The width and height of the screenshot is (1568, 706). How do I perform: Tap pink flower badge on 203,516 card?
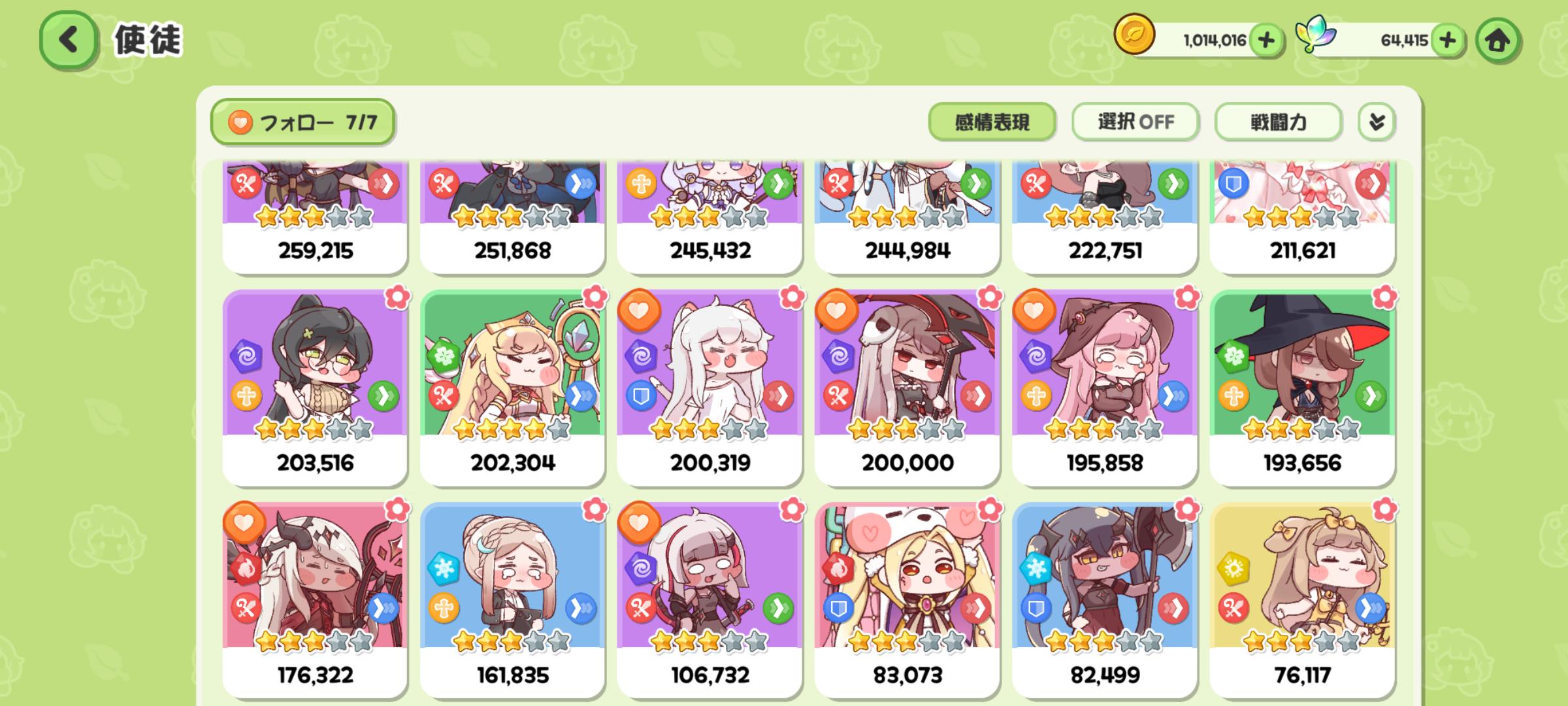pyautogui.click(x=397, y=297)
